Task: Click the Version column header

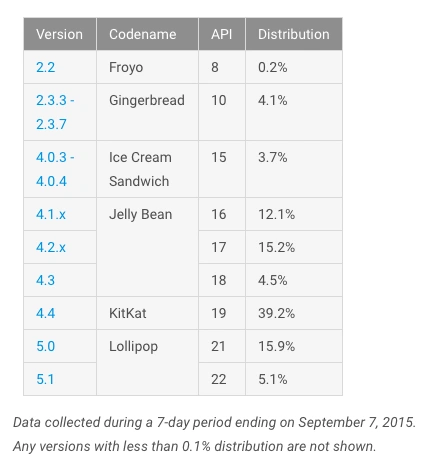Action: tap(60, 34)
